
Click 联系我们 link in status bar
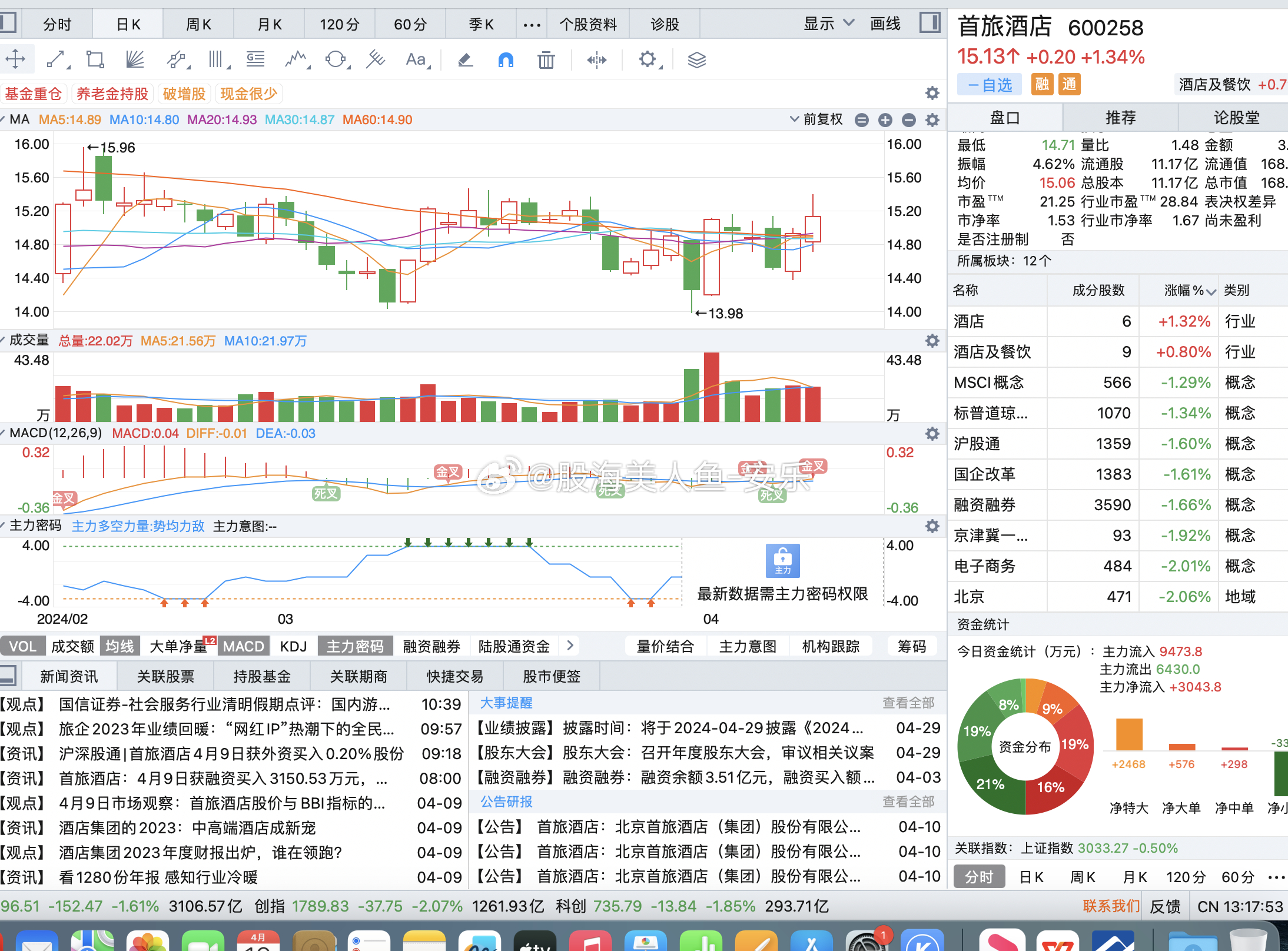(x=1111, y=906)
